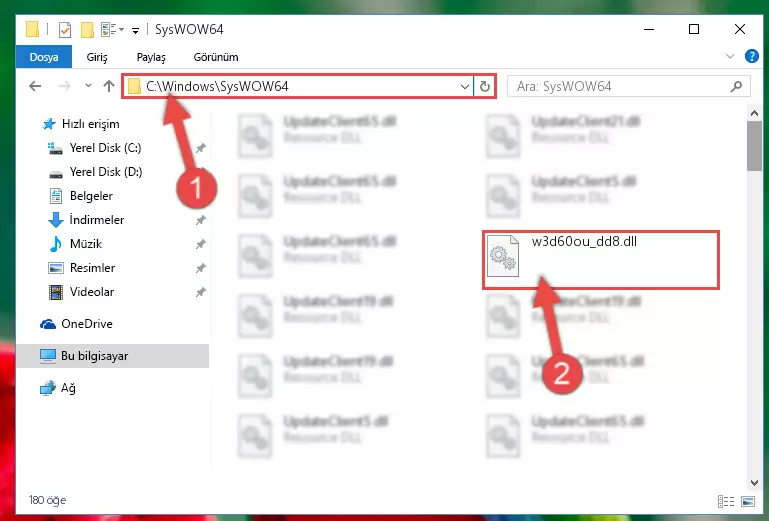Click the scroll up arrow of file list

point(754,113)
